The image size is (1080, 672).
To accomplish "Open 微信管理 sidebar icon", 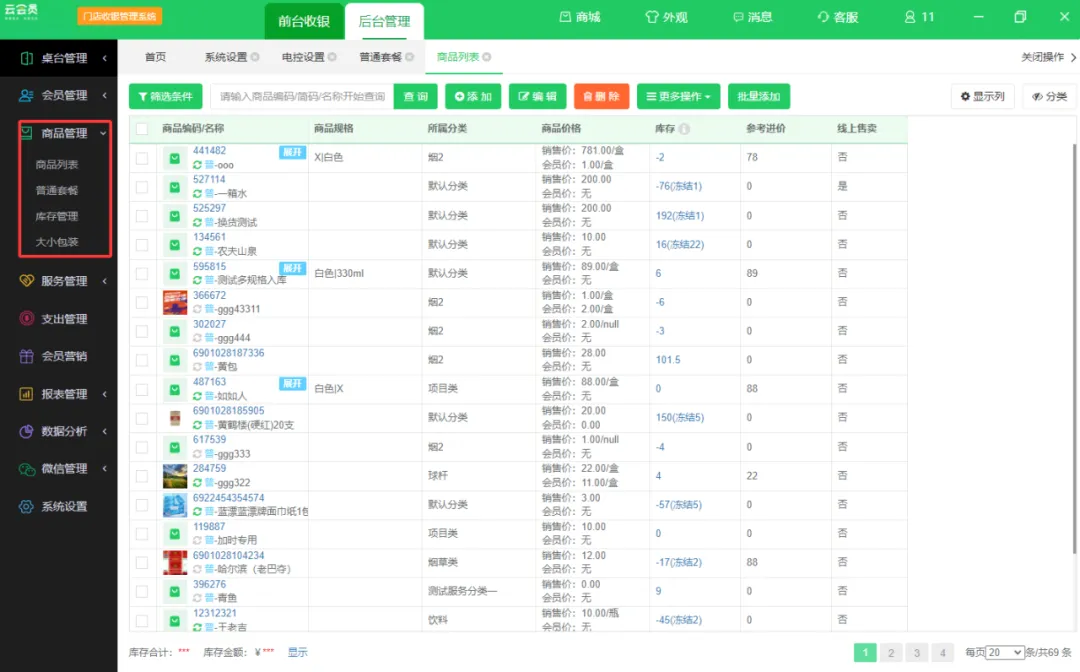I will pos(27,469).
